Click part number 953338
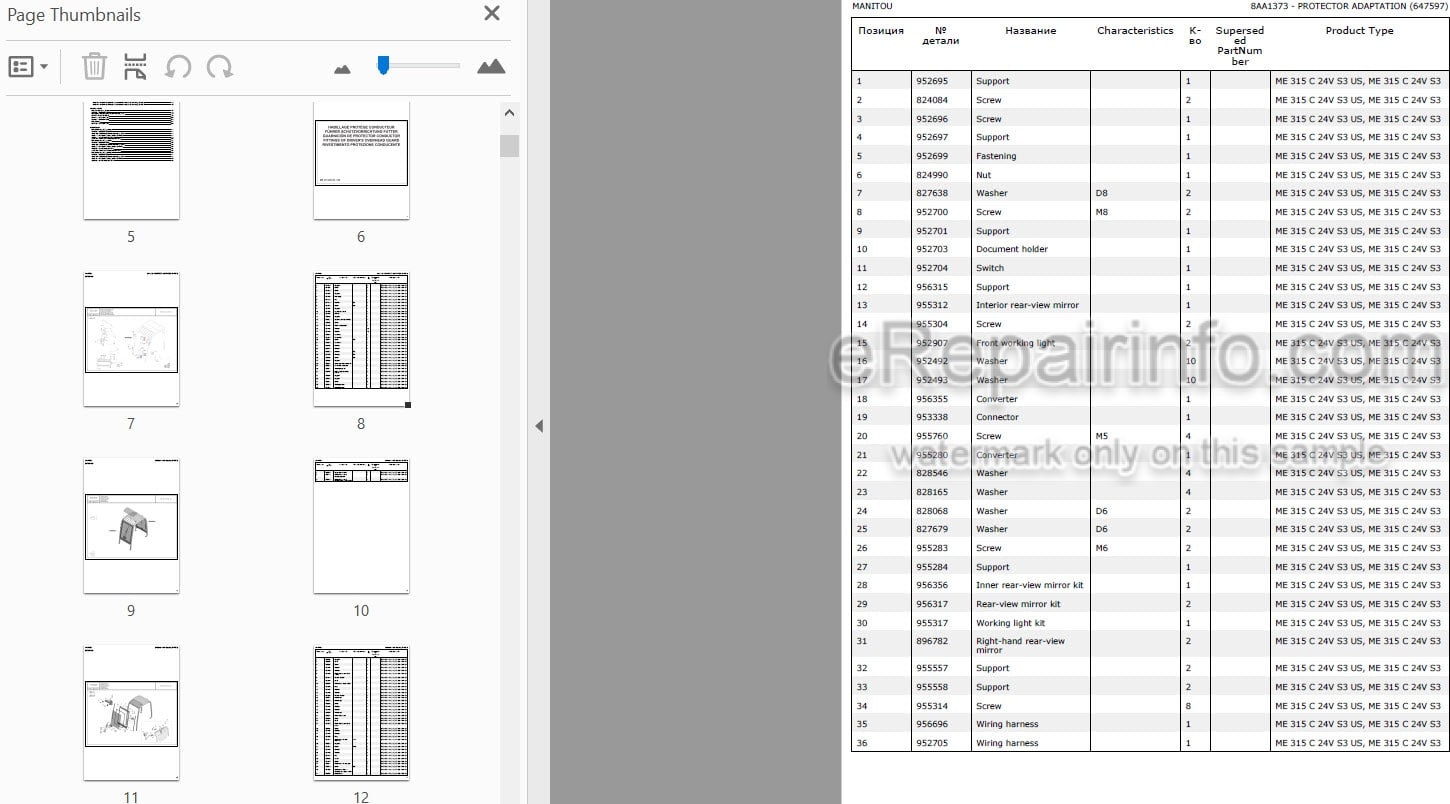 click(931, 417)
